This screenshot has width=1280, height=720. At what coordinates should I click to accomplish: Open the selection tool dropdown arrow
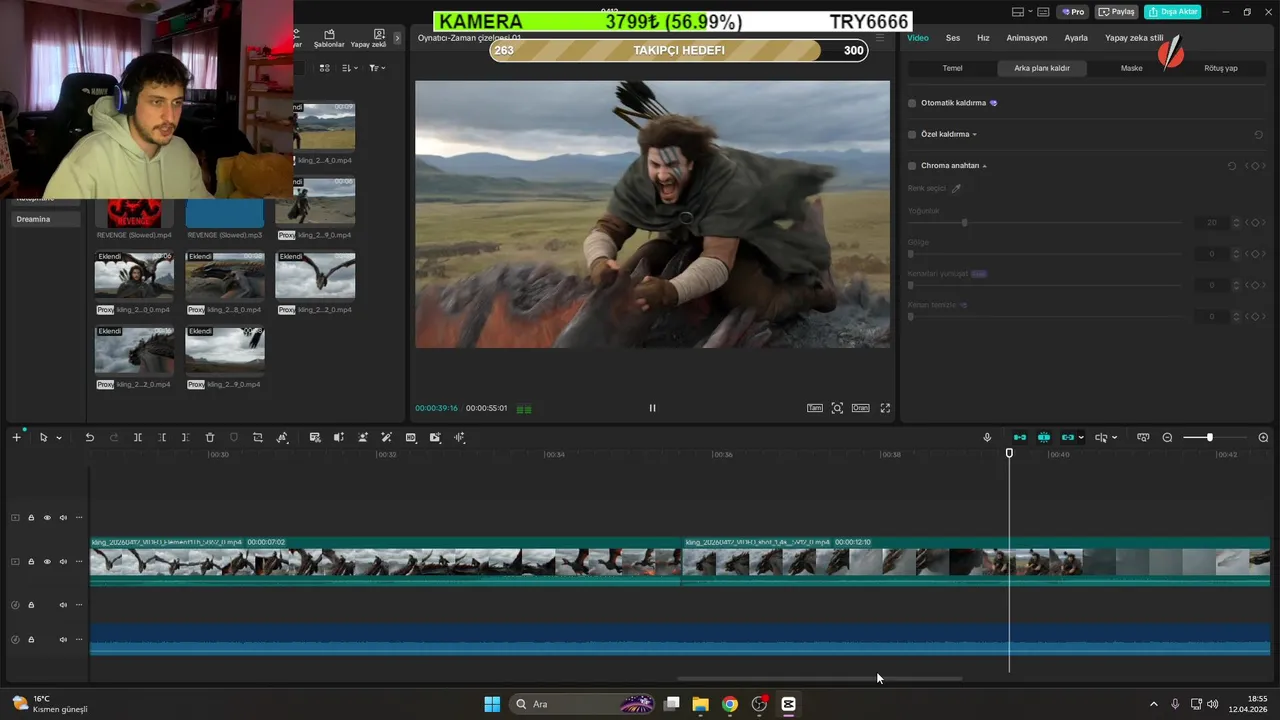point(59,438)
